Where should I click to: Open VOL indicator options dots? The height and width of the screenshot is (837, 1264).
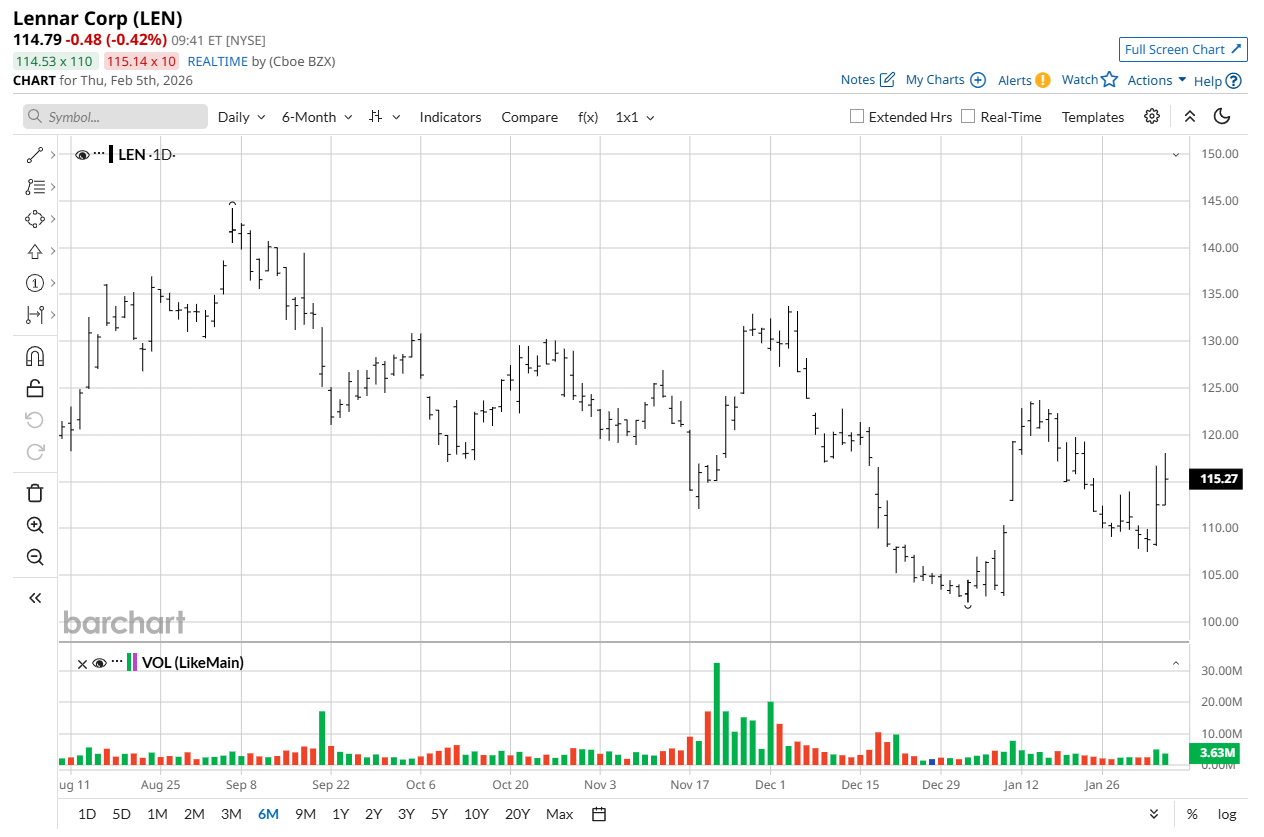(x=116, y=662)
